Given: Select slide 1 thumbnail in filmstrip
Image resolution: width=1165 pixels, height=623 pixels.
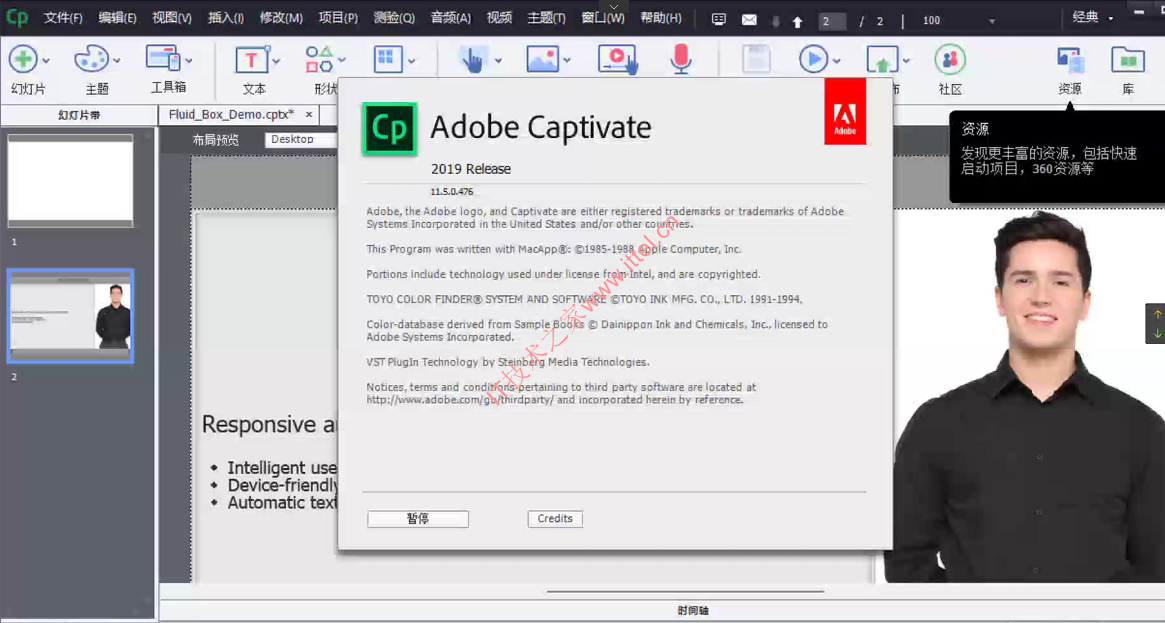Looking at the screenshot, I should coord(71,180).
